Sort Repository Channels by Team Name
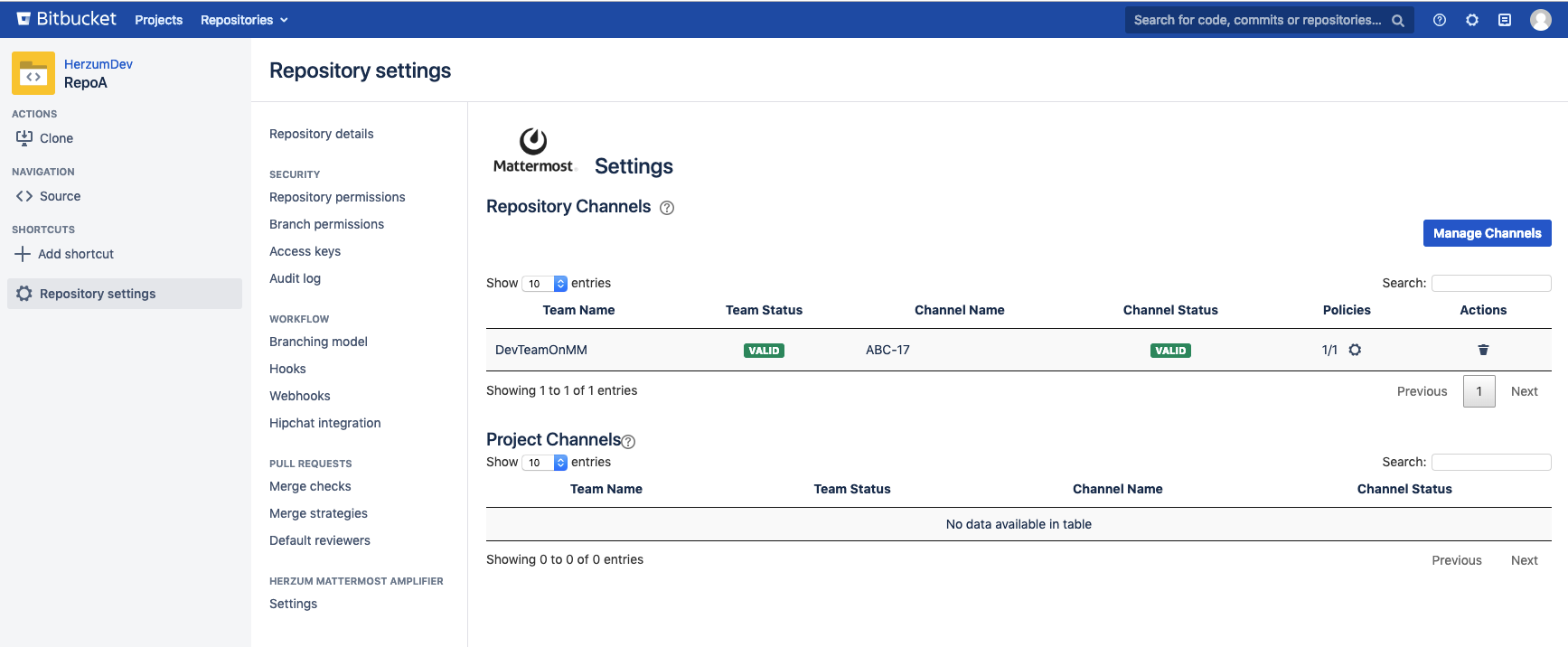Viewport: 1568px width, 647px height. [x=578, y=310]
